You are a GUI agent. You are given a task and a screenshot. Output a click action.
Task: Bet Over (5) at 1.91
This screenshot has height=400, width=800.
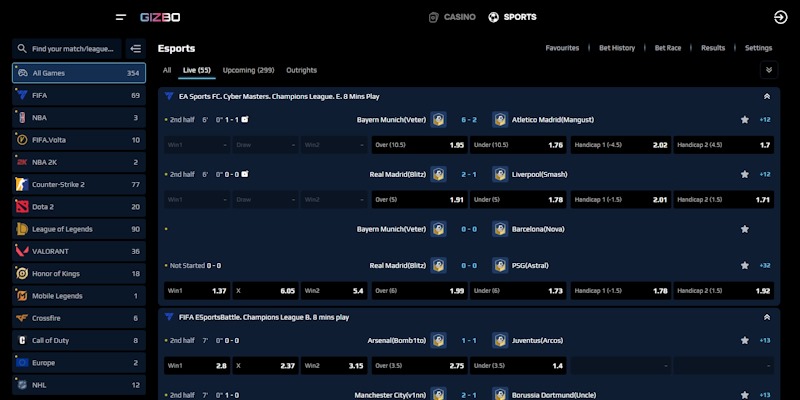[419, 200]
